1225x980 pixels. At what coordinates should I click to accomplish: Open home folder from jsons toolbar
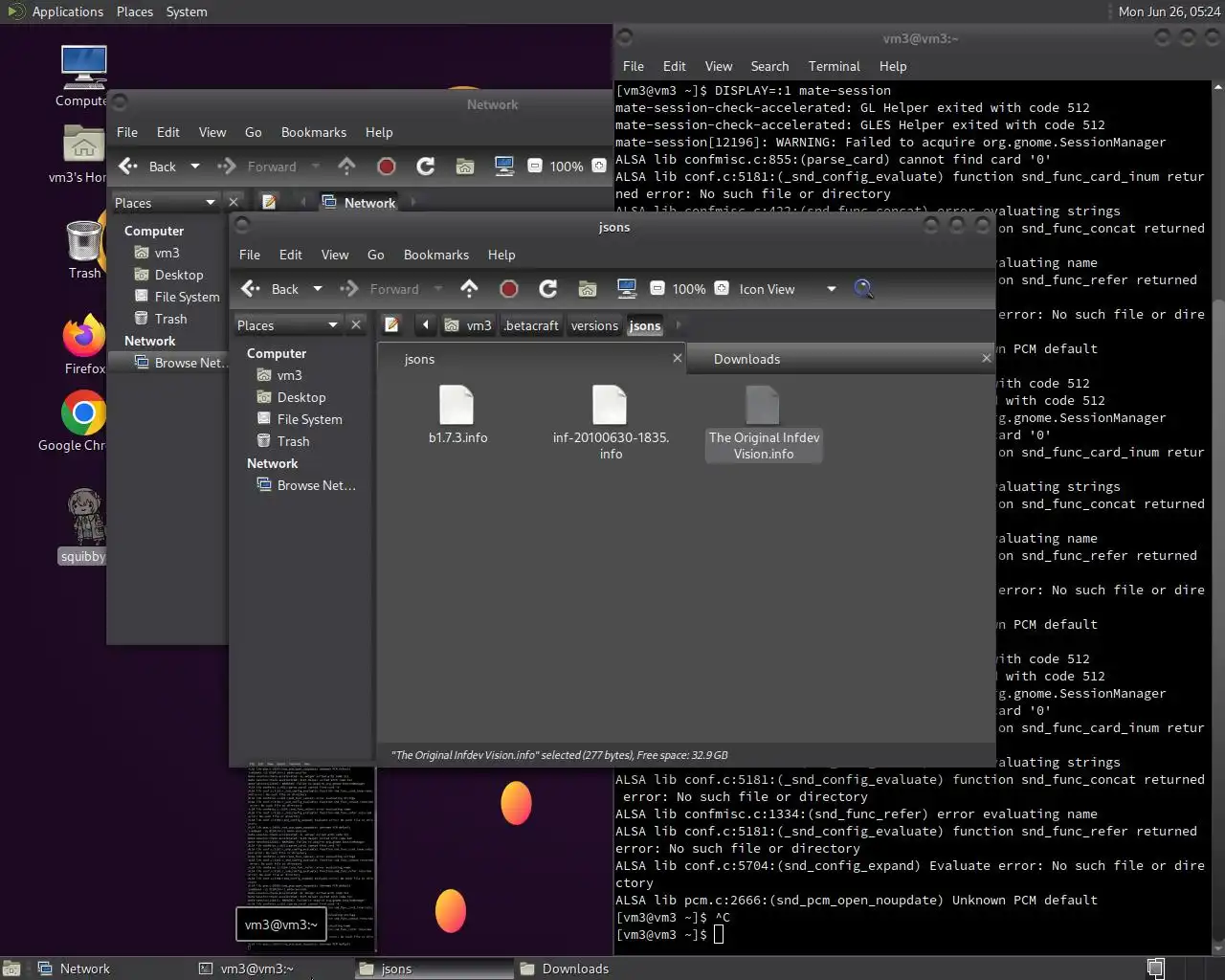click(x=588, y=289)
